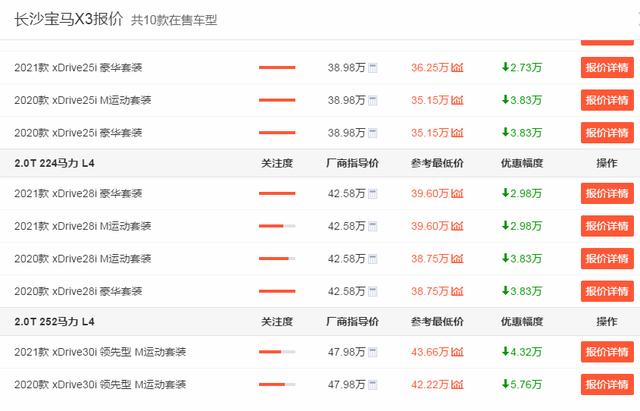Click 报价详情 for 2021款 xDrive30i 领先型
The image size is (640, 411).
tap(607, 352)
